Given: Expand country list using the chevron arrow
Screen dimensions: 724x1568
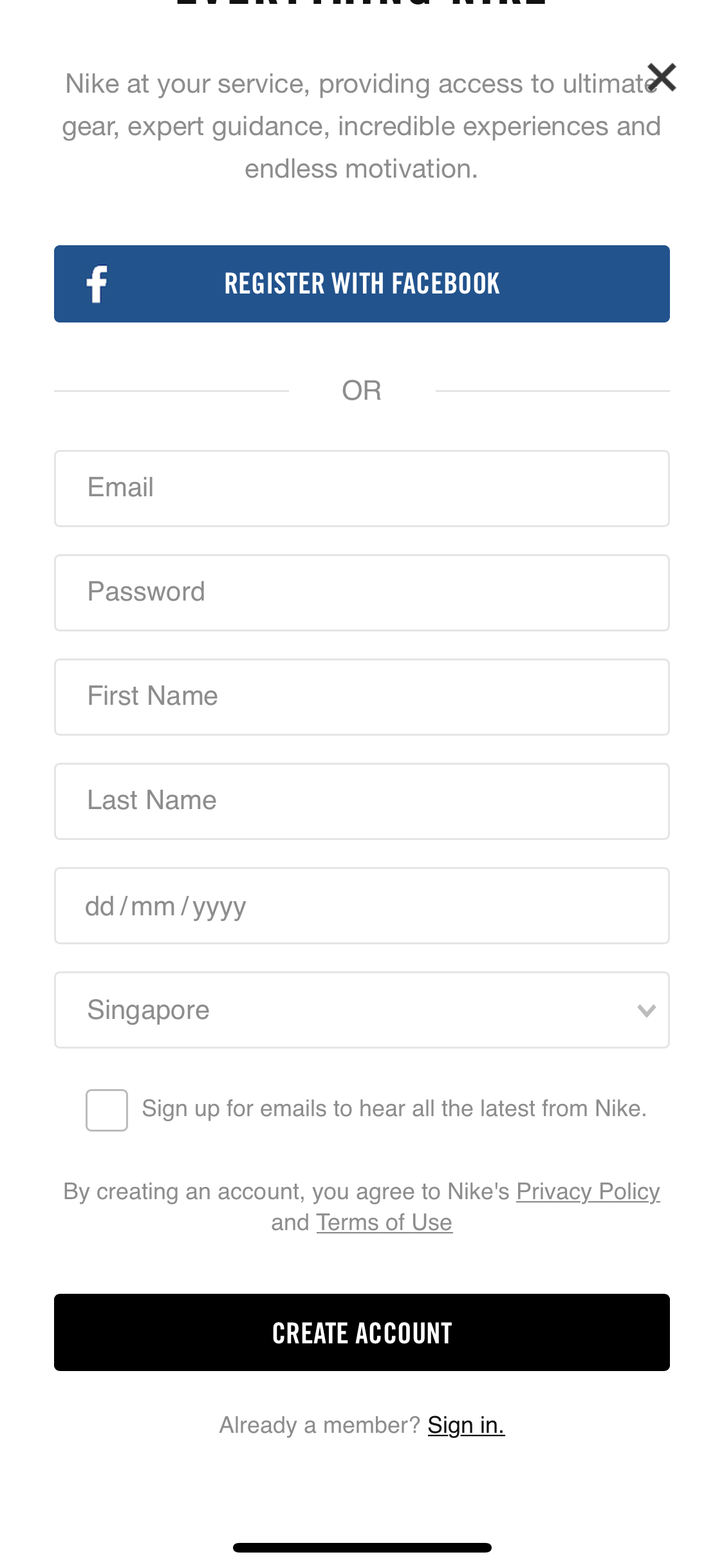Looking at the screenshot, I should (x=647, y=1011).
